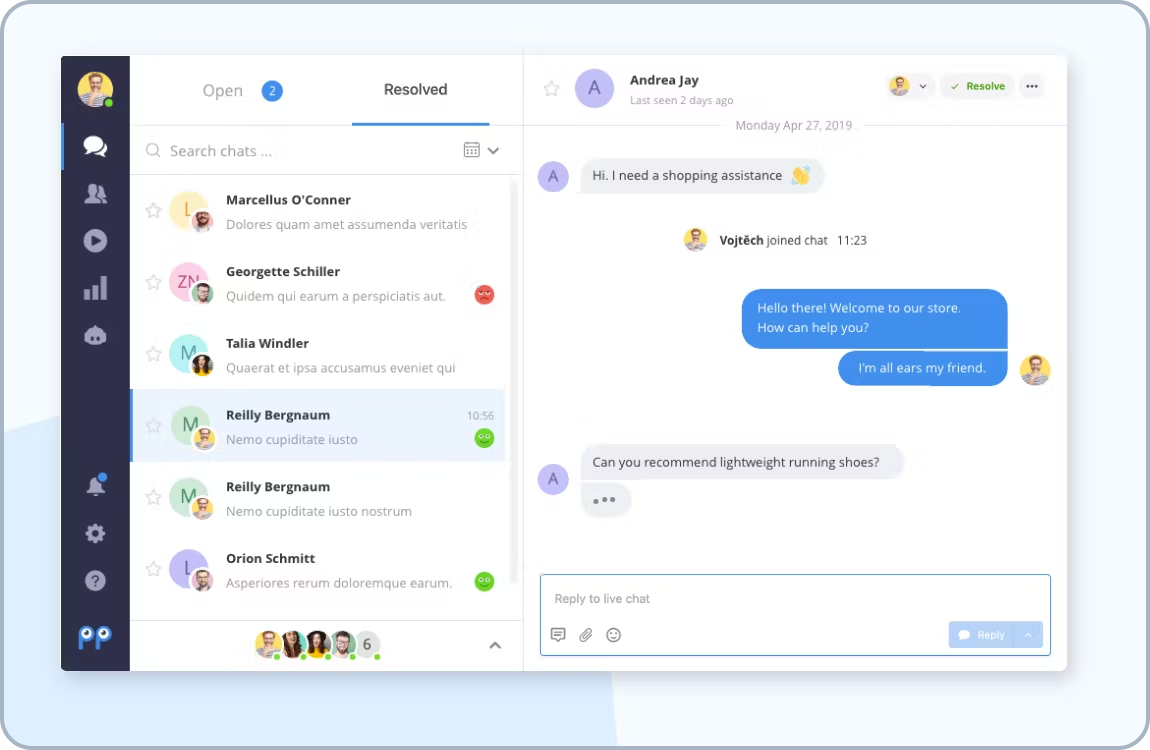Star the Andrea Jay conversation
The height and width of the screenshot is (750, 1150).
click(552, 89)
